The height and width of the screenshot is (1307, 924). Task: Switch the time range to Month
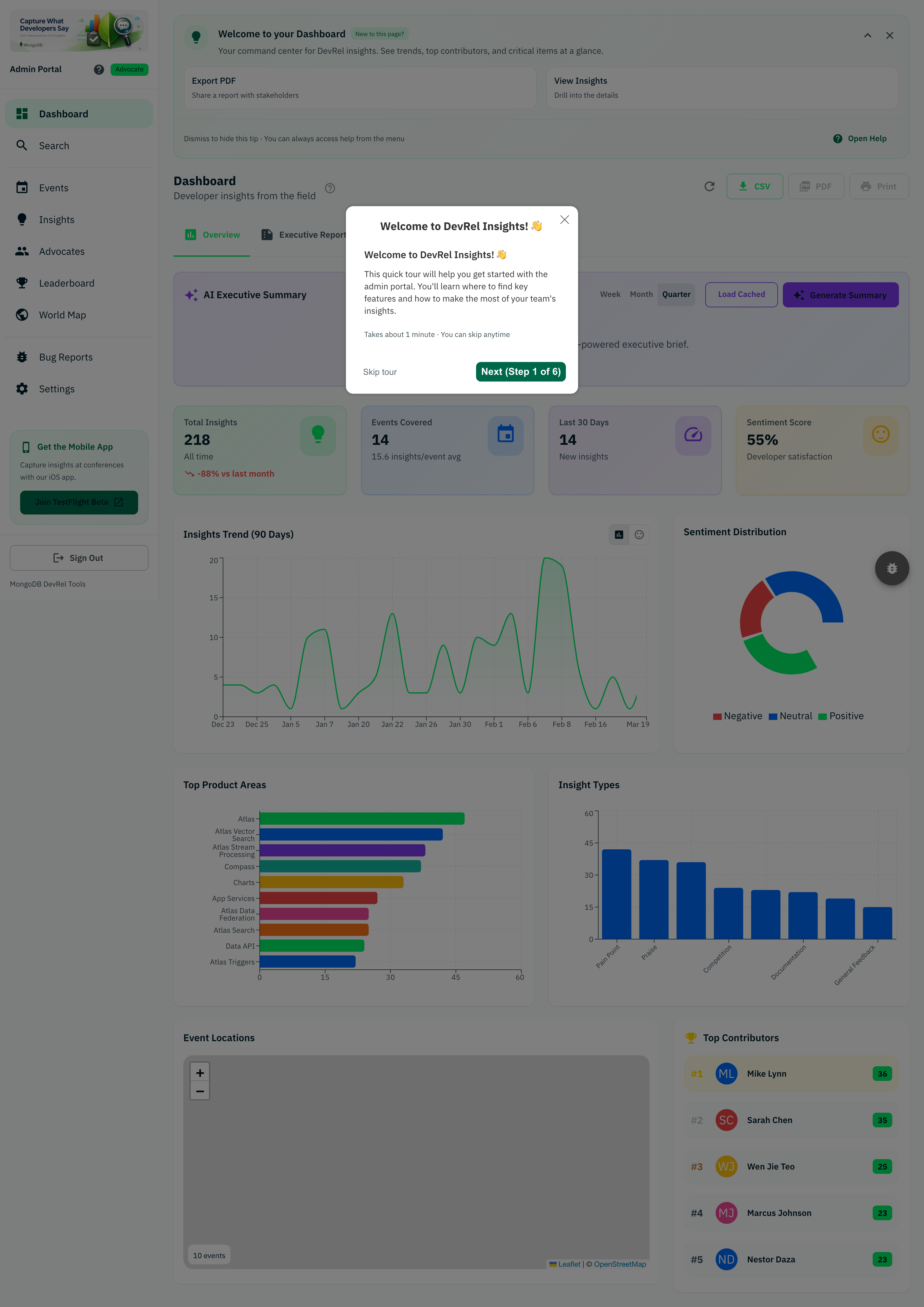coord(641,294)
